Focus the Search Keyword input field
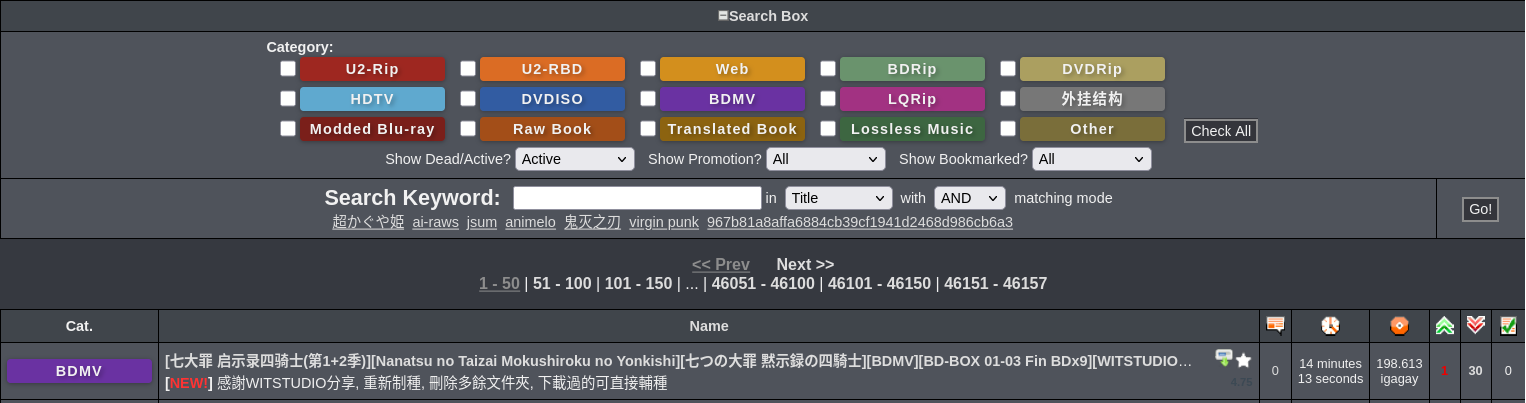 click(637, 198)
